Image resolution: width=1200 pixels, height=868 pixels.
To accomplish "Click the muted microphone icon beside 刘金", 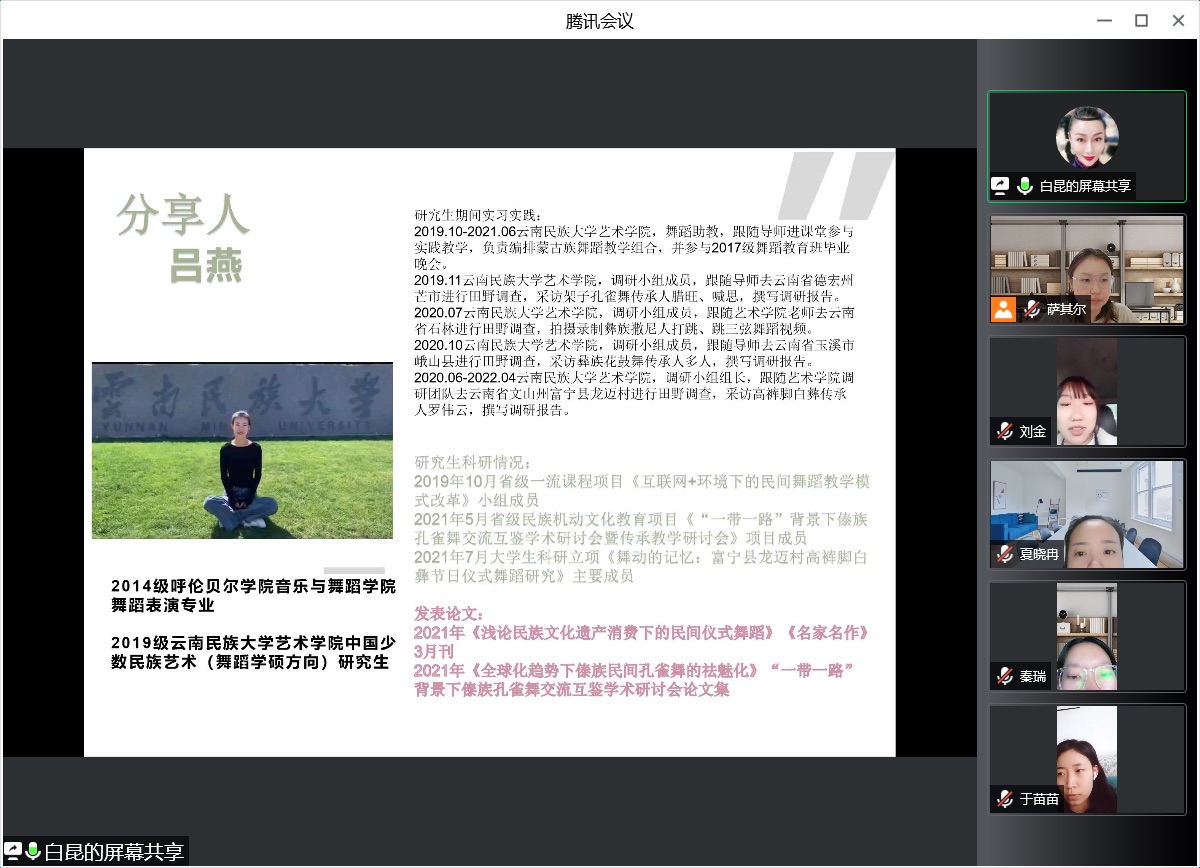I will 1004,431.
